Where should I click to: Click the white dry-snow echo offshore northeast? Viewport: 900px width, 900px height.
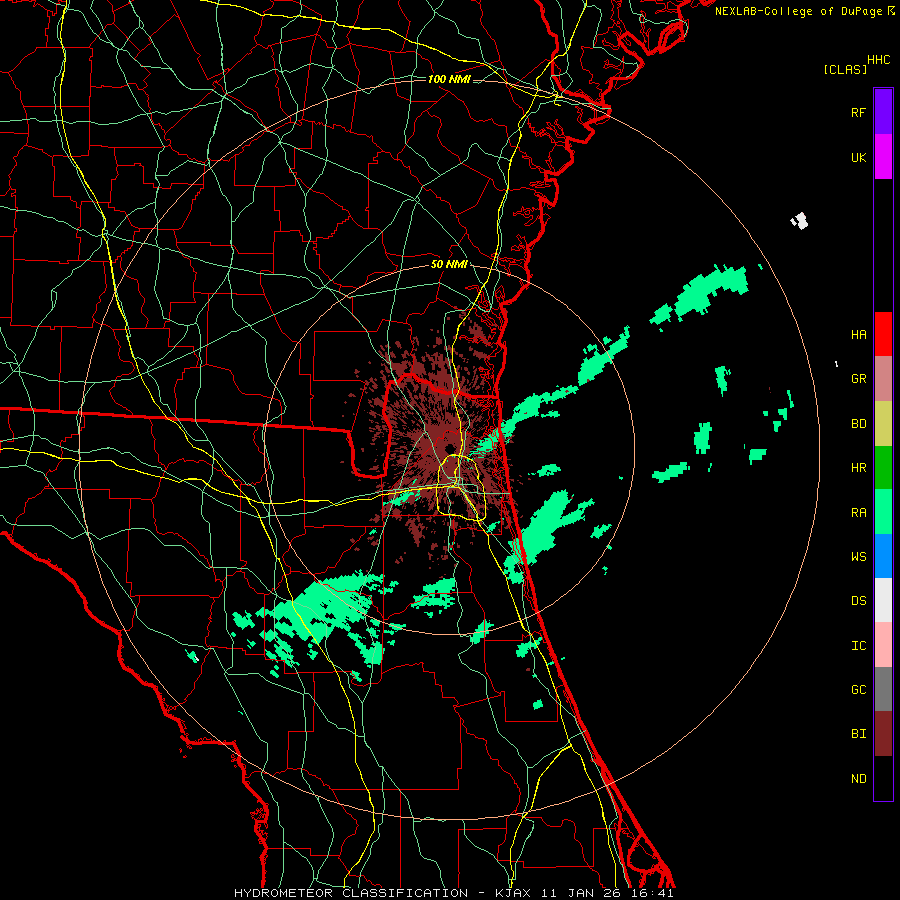(800, 220)
